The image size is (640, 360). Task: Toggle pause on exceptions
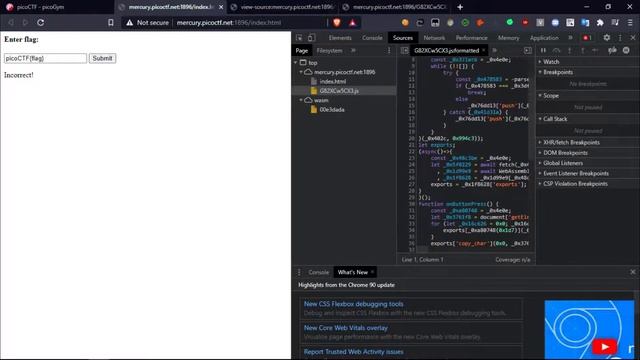coord(626,50)
